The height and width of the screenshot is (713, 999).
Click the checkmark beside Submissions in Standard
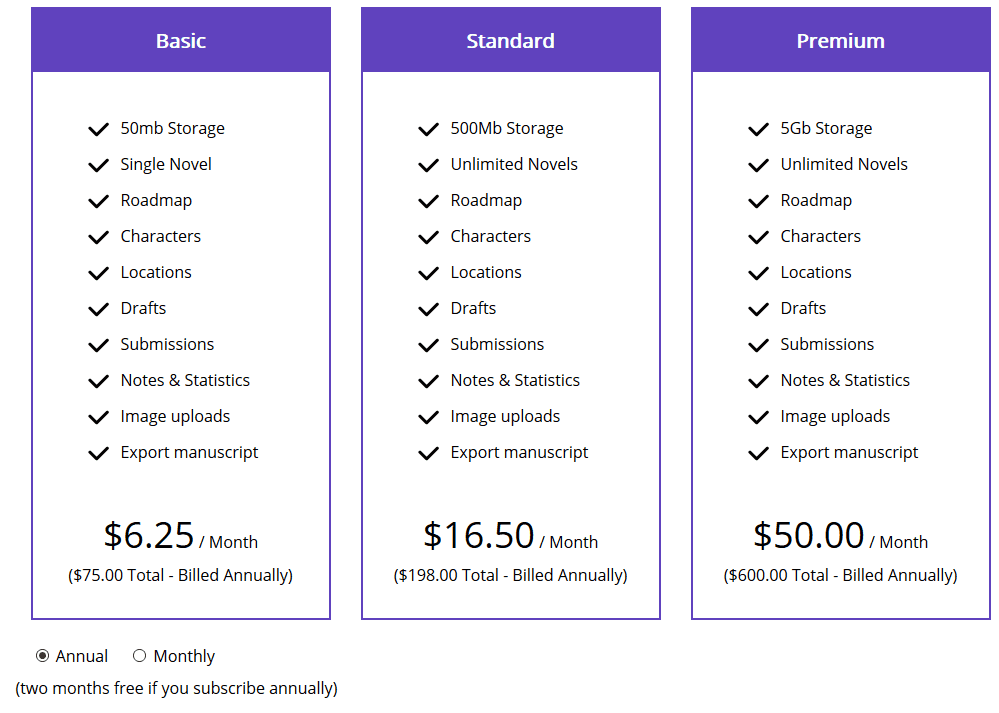click(428, 344)
